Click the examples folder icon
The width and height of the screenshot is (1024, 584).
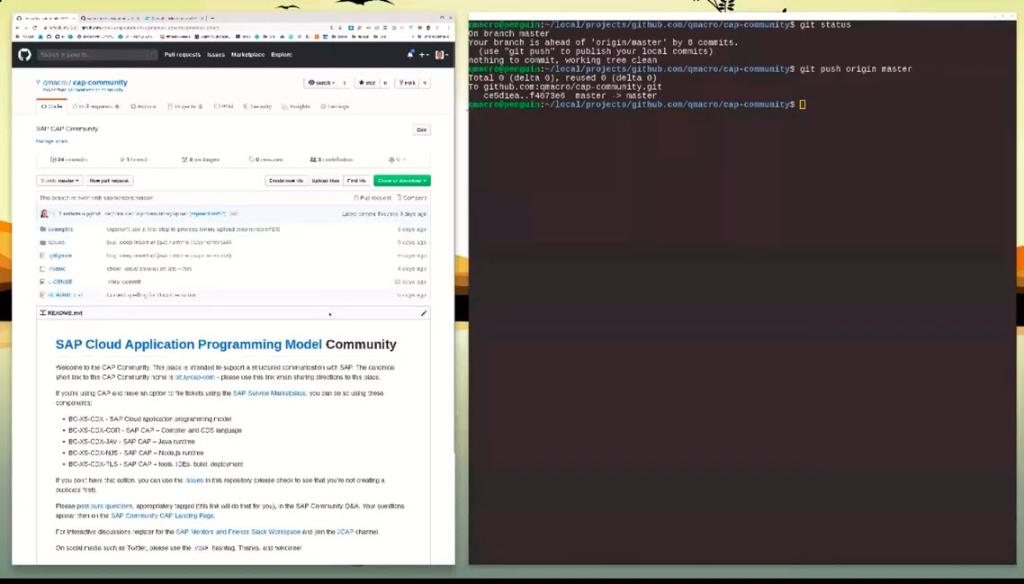point(42,229)
